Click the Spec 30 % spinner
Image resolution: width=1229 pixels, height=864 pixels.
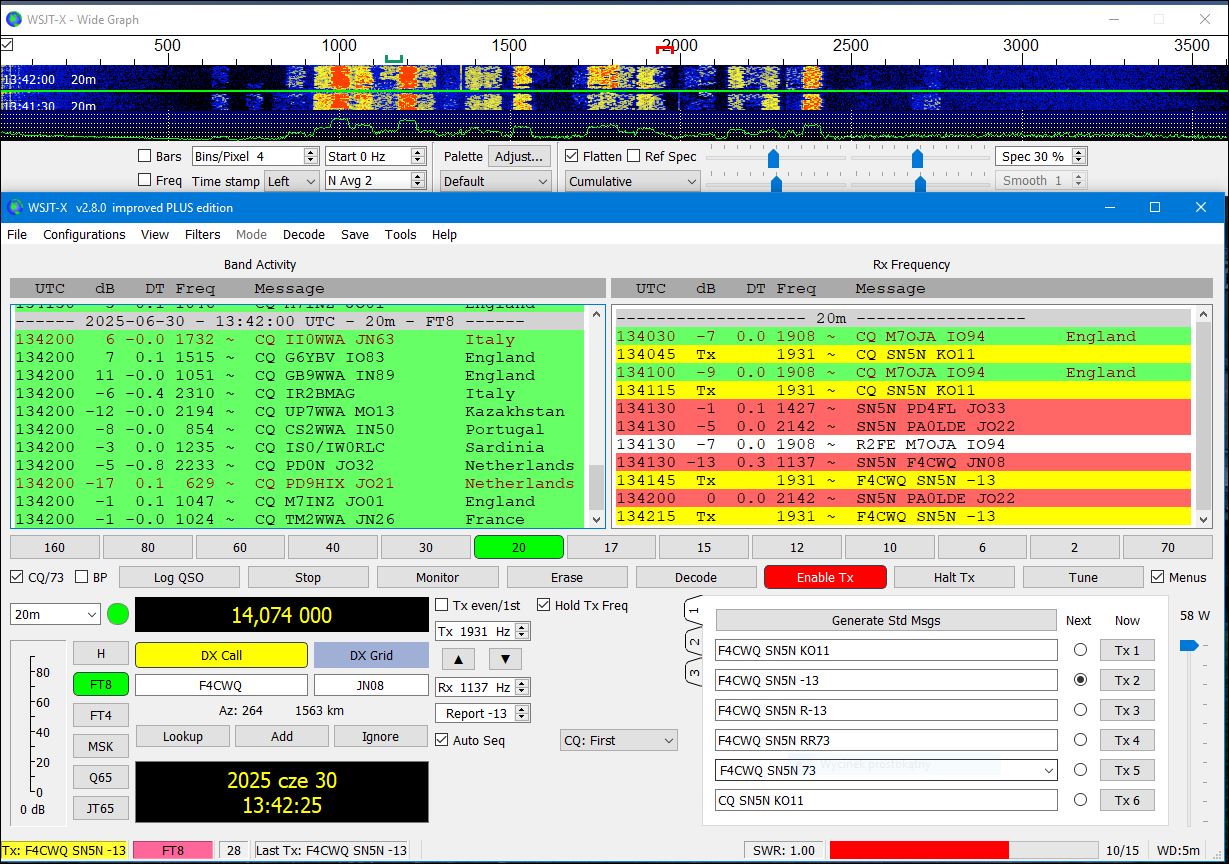1040,156
